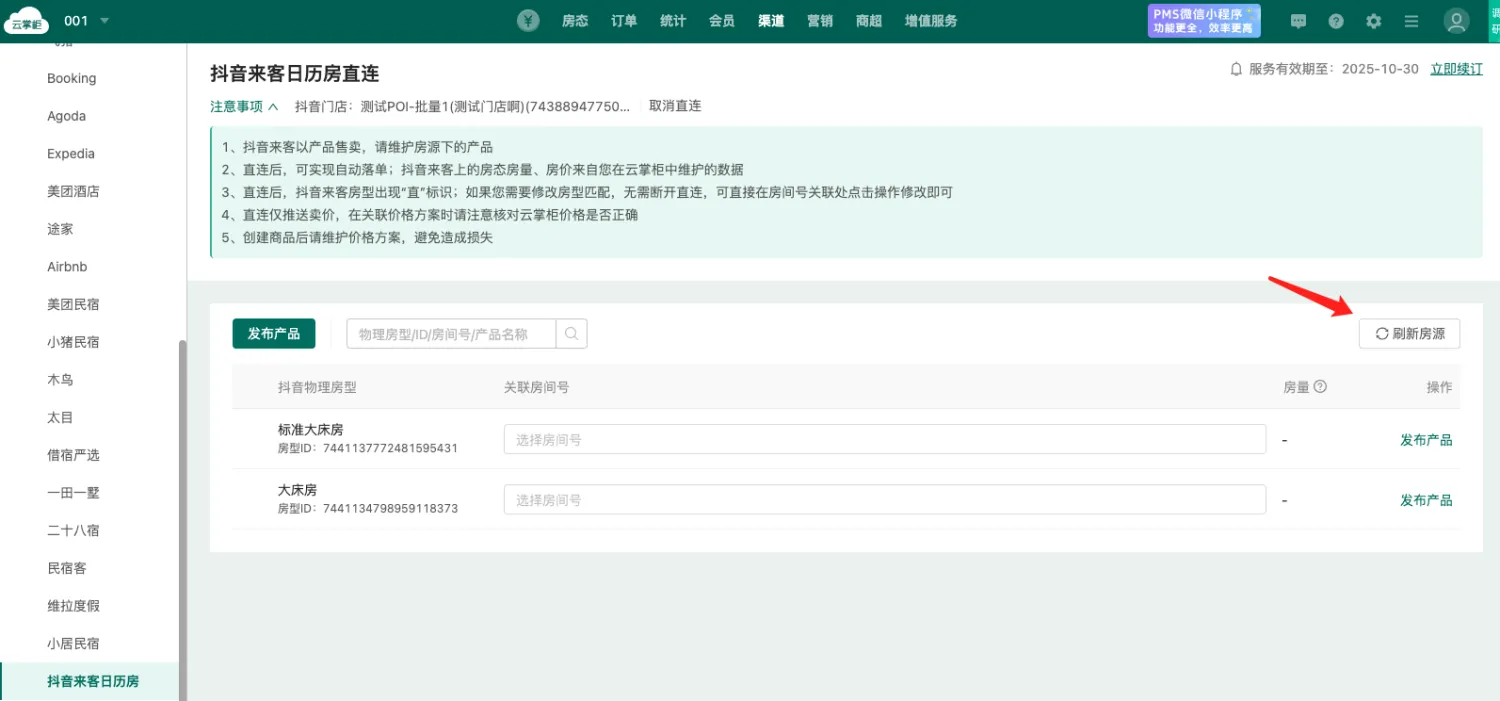Click 房型ID 7441137772481595431 text
The image size is (1500, 701).
tap(368, 449)
